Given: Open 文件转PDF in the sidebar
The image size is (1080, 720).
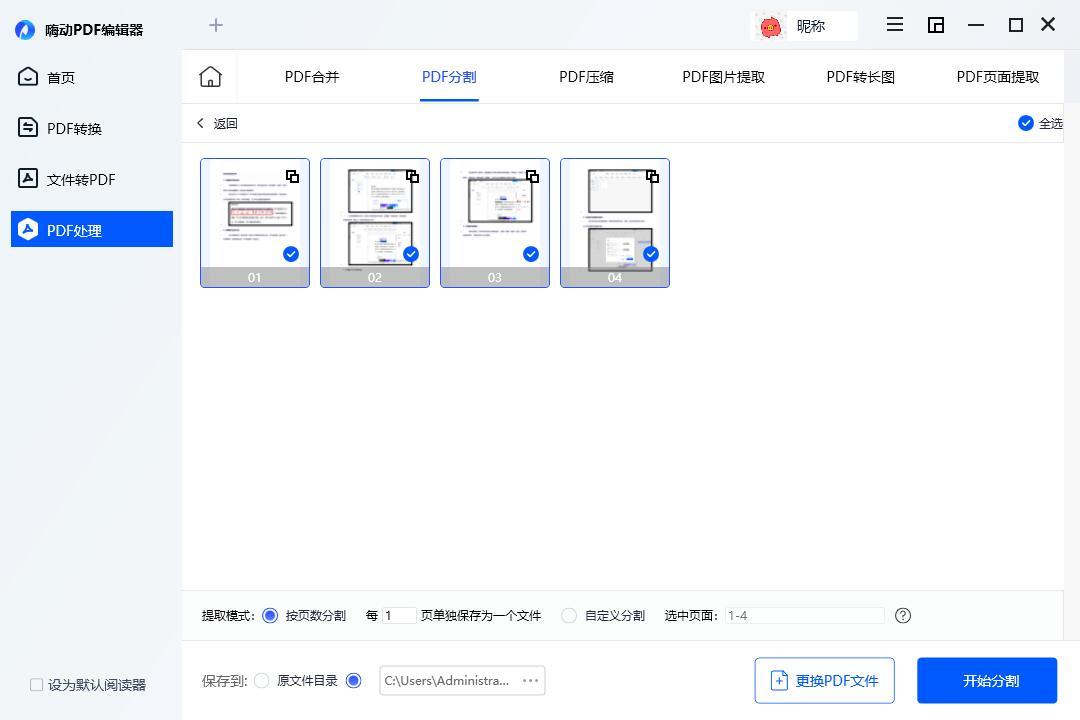Looking at the screenshot, I should click(x=92, y=179).
